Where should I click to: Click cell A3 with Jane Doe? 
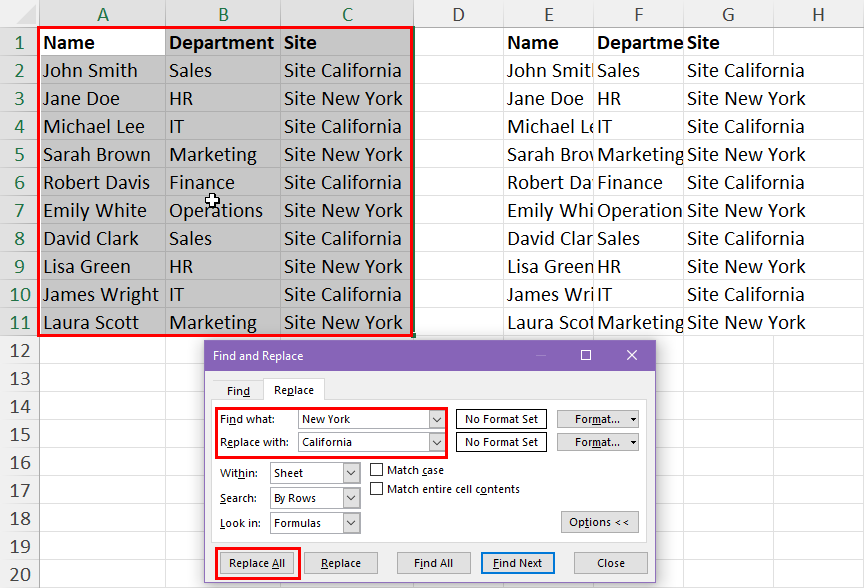[x=102, y=98]
